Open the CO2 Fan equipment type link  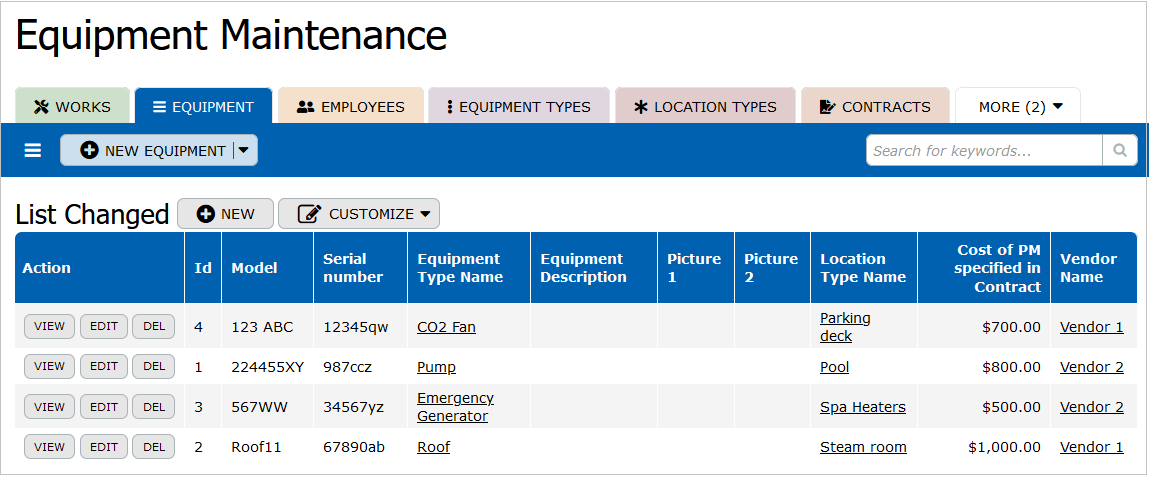pos(446,327)
